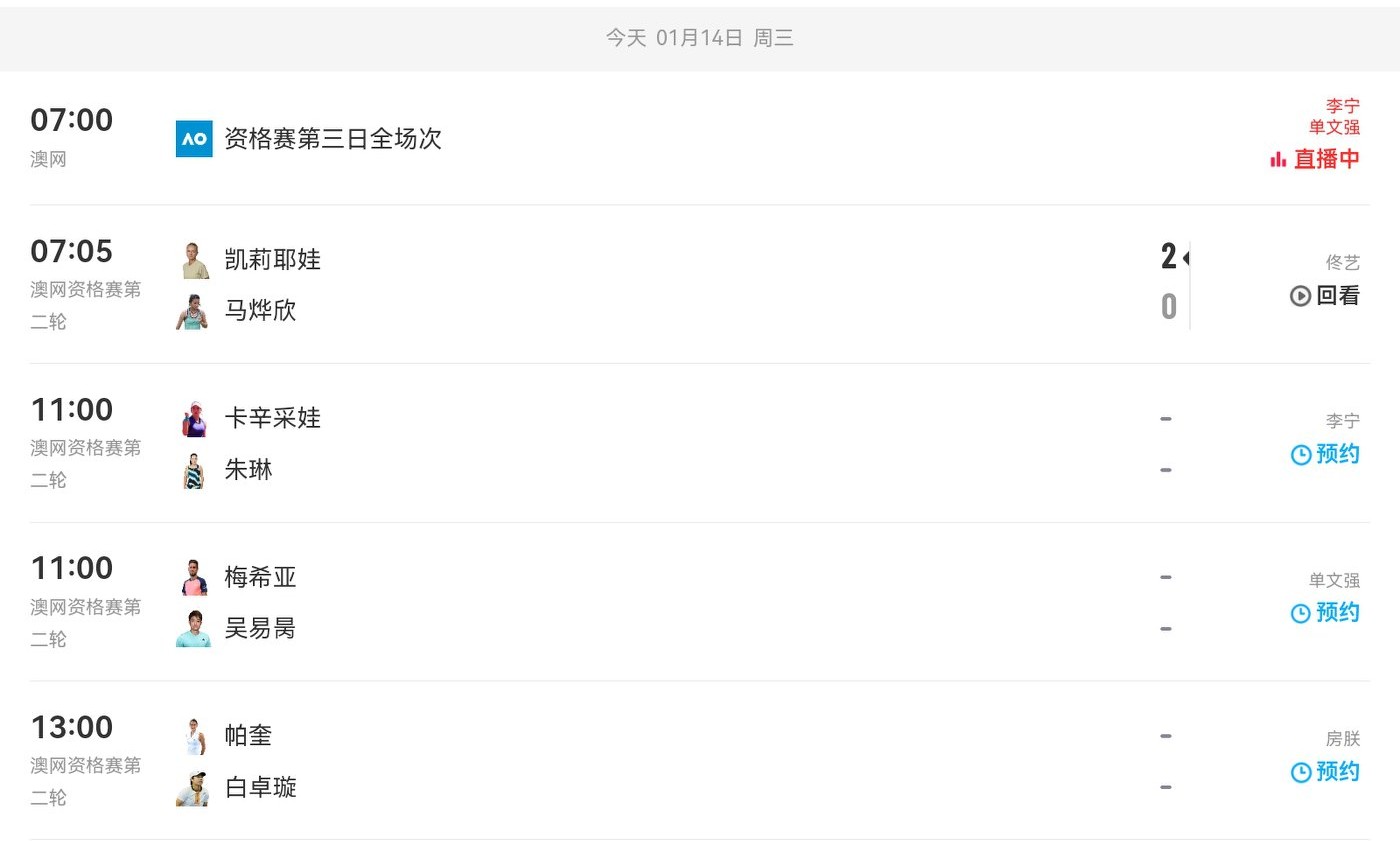Image resolution: width=1400 pixels, height=841 pixels.
Task: Select the 今天 01月14日 周三 date header
Action: [x=699, y=38]
